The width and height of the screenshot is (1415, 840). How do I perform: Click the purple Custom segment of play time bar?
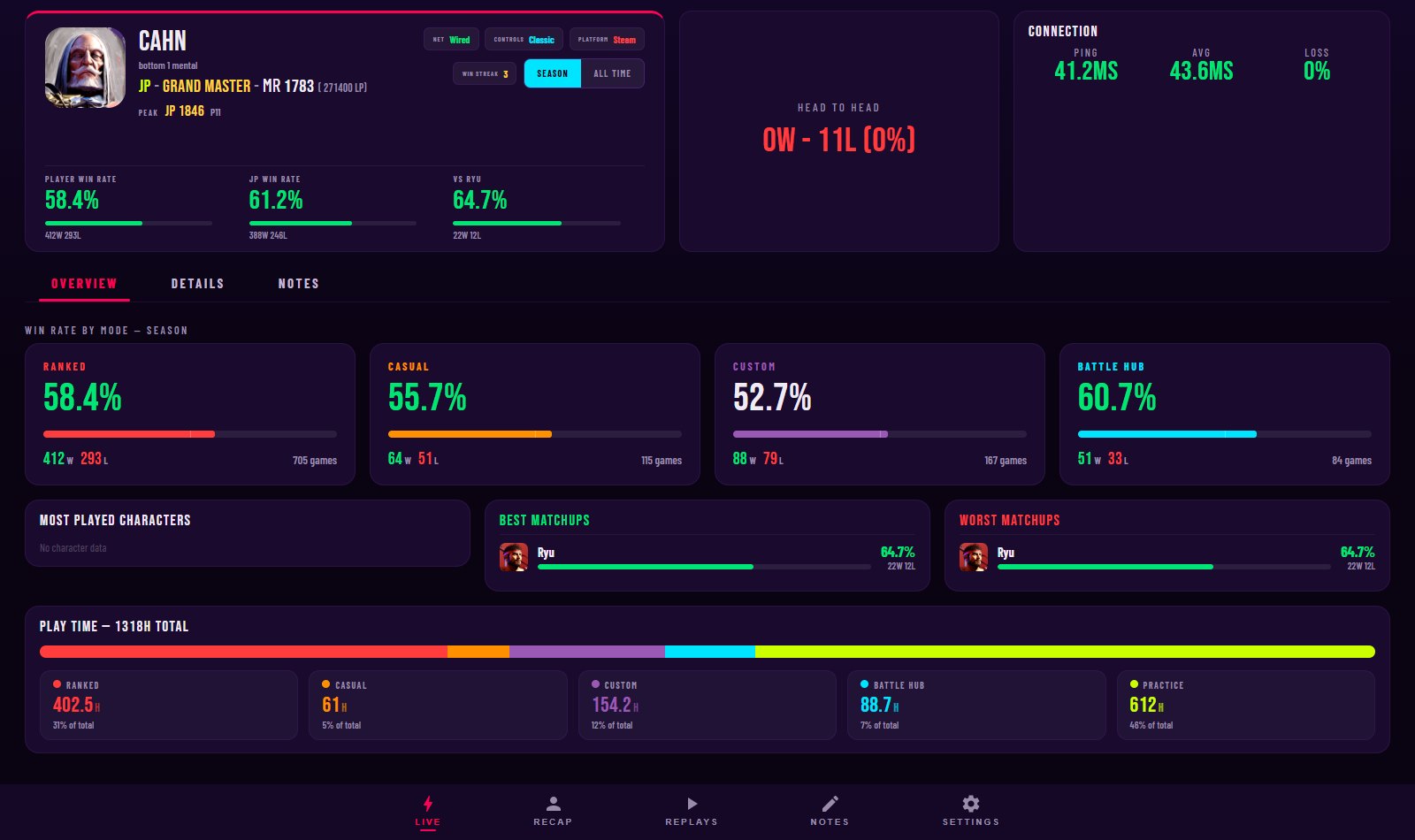pyautogui.click(x=587, y=652)
